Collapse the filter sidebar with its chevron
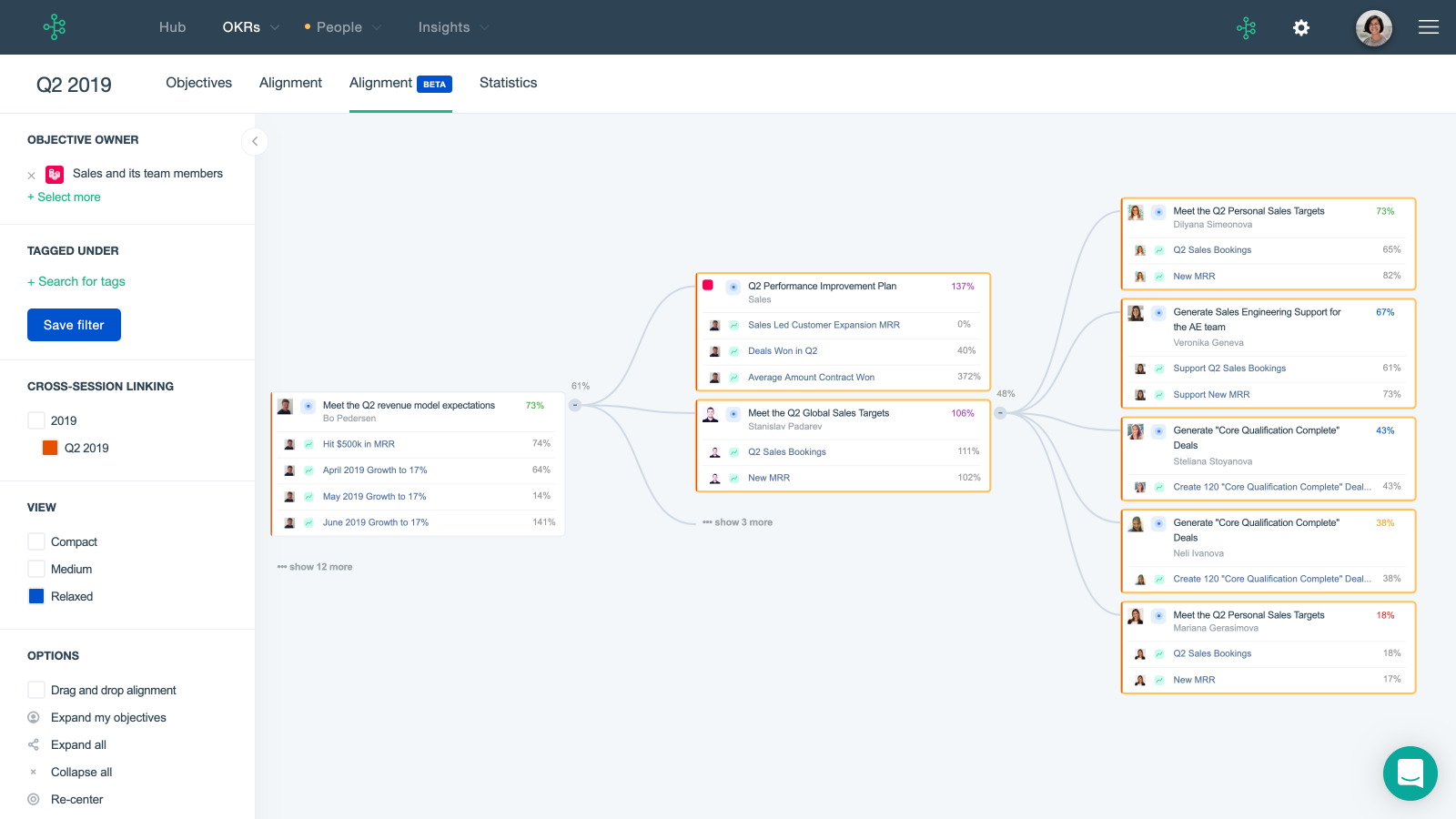 click(255, 142)
